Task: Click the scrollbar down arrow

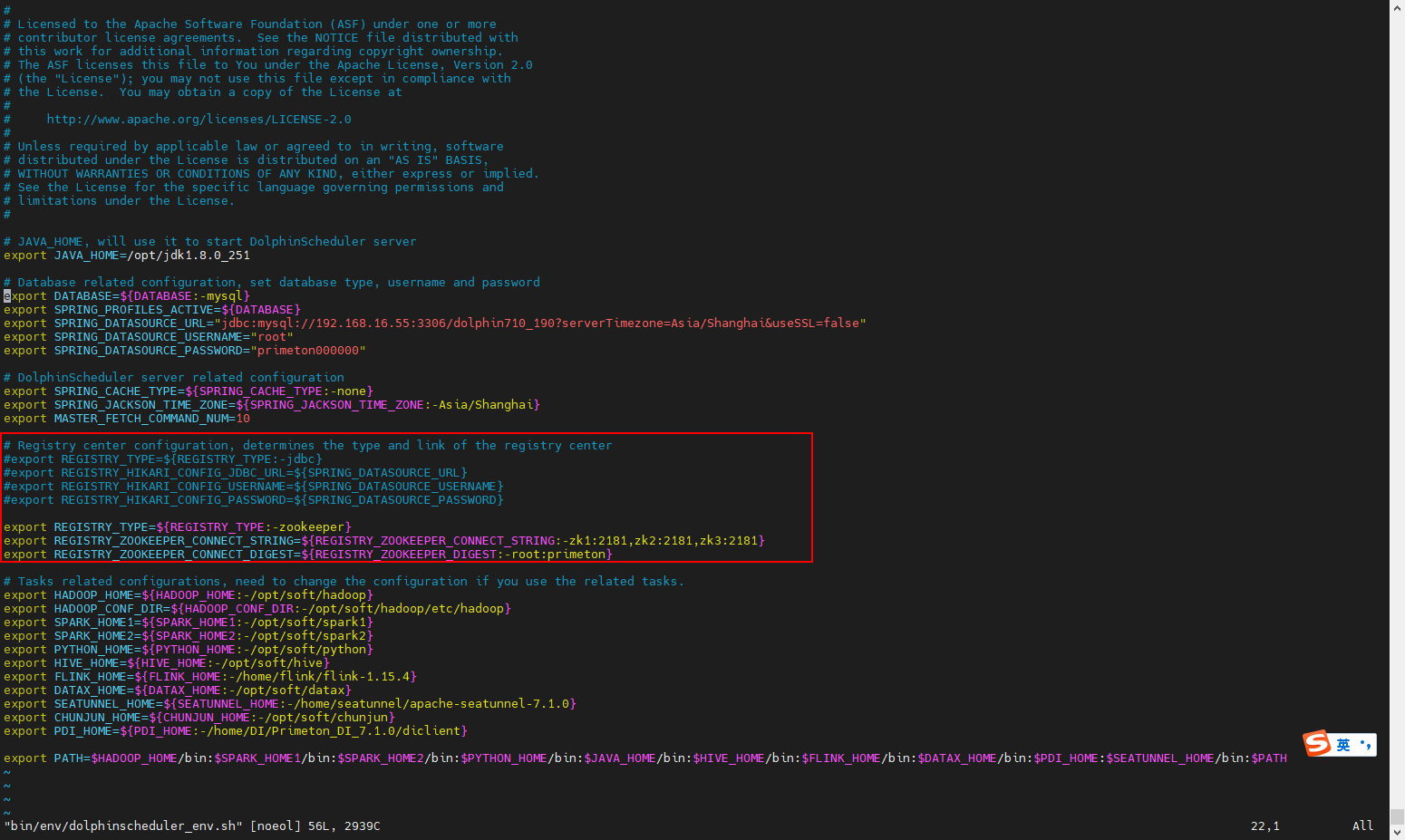Action: click(1397, 832)
